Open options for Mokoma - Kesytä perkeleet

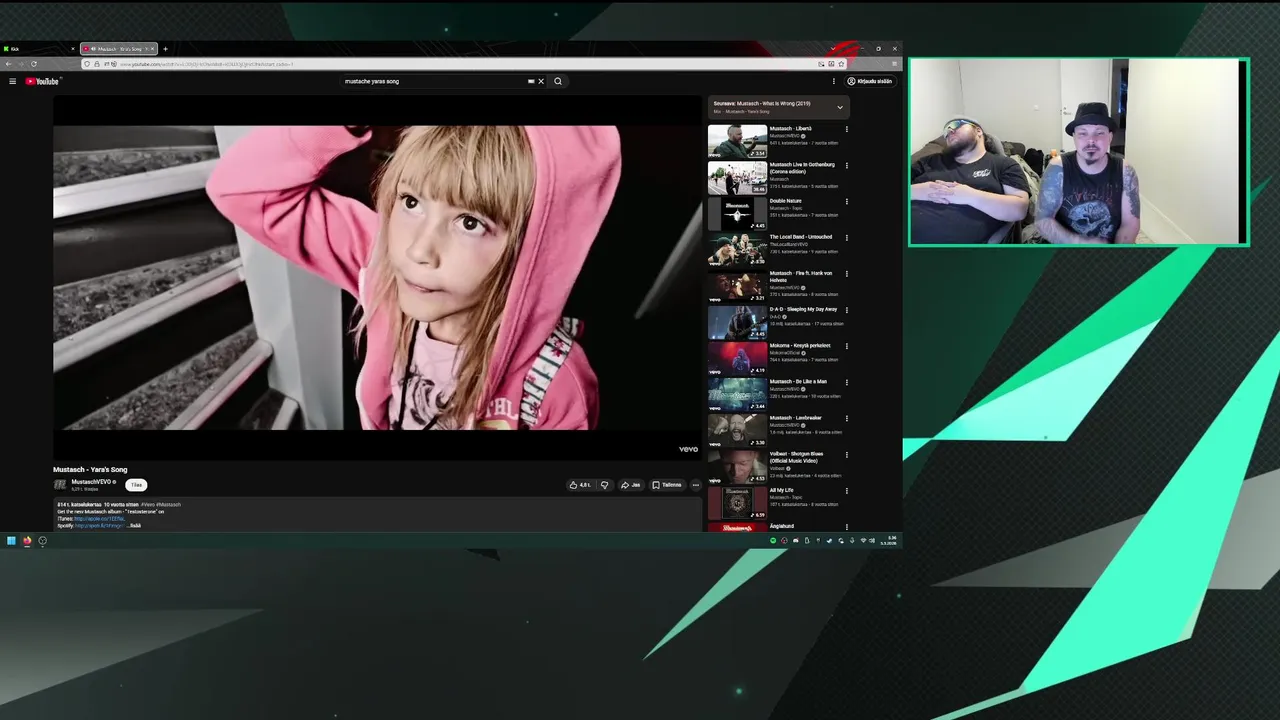(846, 346)
